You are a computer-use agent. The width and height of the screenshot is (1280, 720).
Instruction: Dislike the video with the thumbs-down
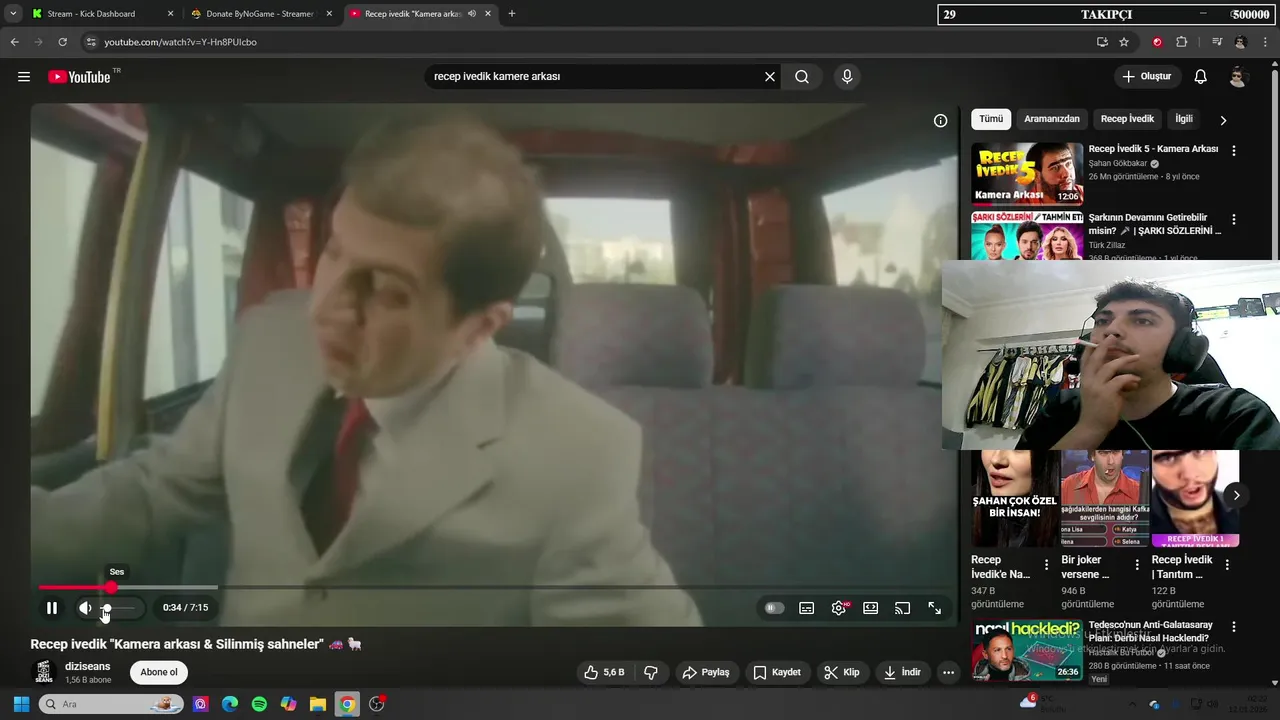[651, 672]
